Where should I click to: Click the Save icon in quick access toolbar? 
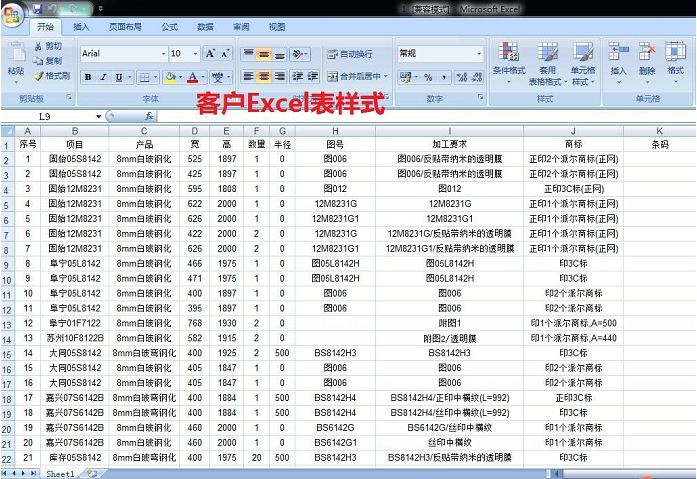[x=38, y=8]
